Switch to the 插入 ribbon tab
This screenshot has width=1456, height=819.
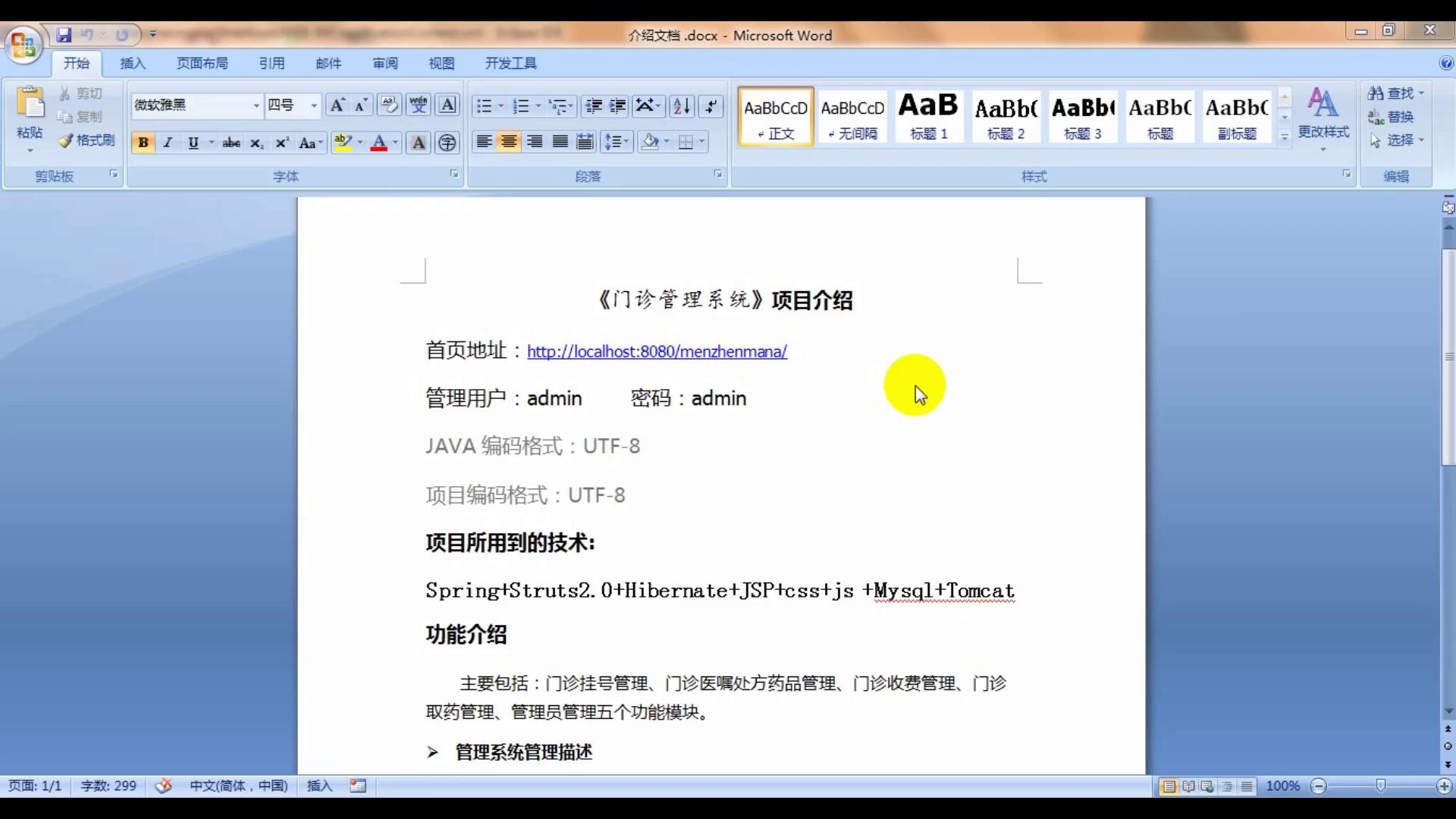click(133, 63)
